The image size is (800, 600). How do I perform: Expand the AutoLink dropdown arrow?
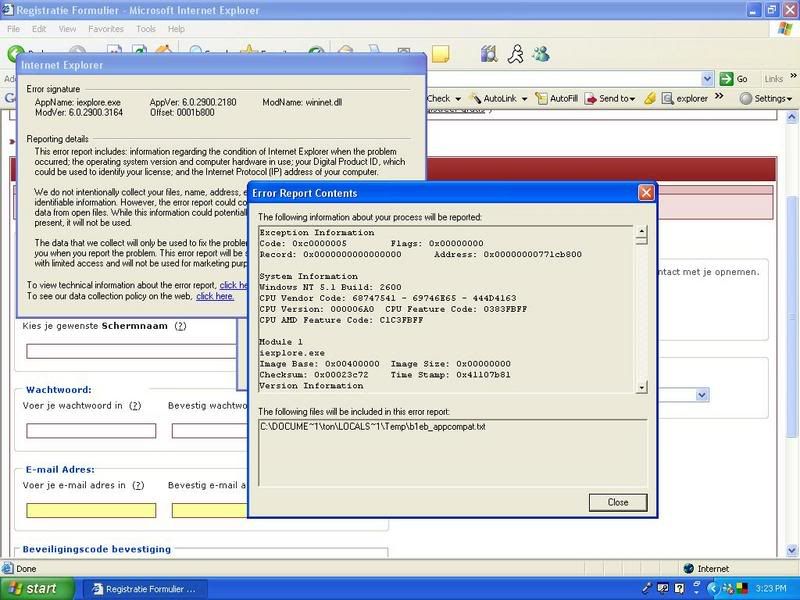pos(524,99)
